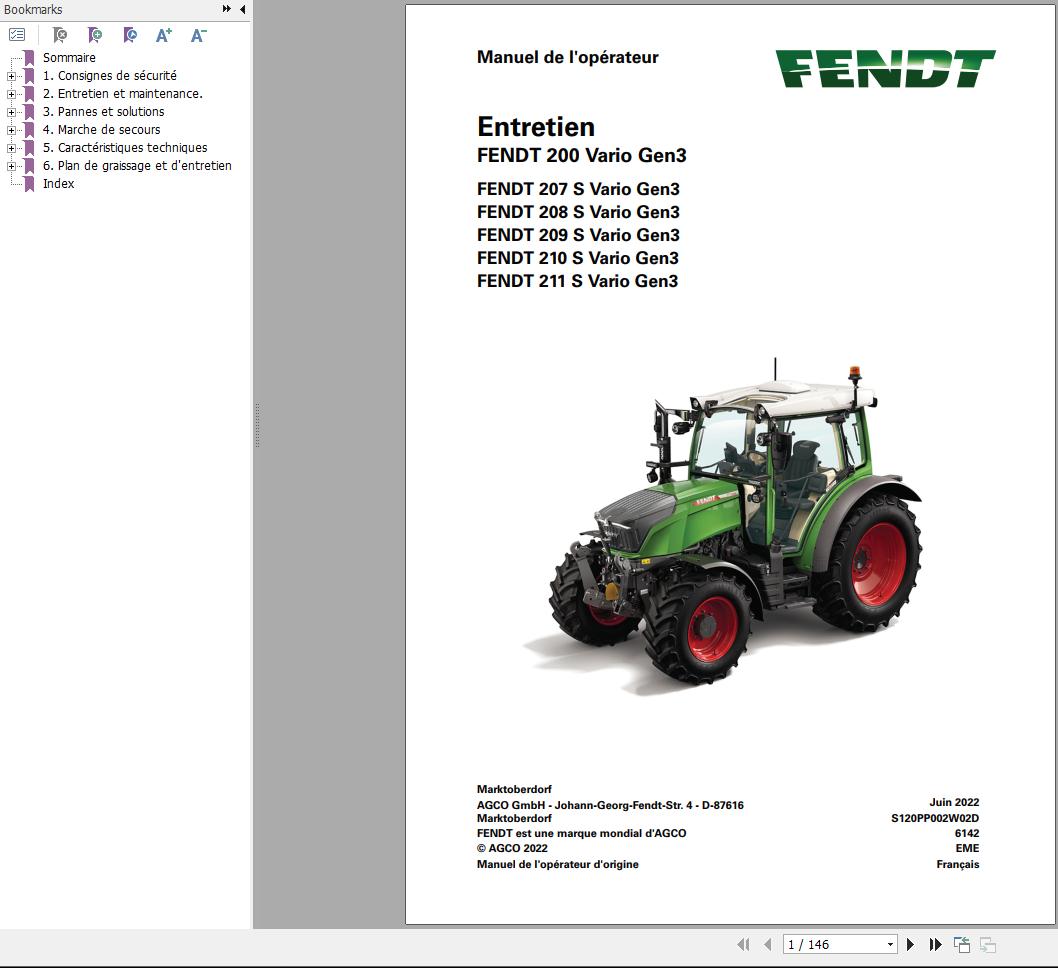Decrease bookmark font size with A-
This screenshot has width=1058, height=968.
[x=198, y=35]
